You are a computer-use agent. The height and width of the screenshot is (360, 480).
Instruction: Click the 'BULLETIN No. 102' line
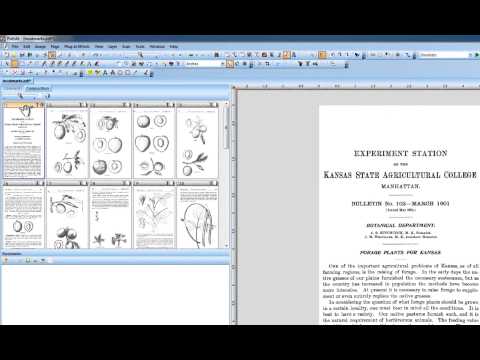point(400,204)
